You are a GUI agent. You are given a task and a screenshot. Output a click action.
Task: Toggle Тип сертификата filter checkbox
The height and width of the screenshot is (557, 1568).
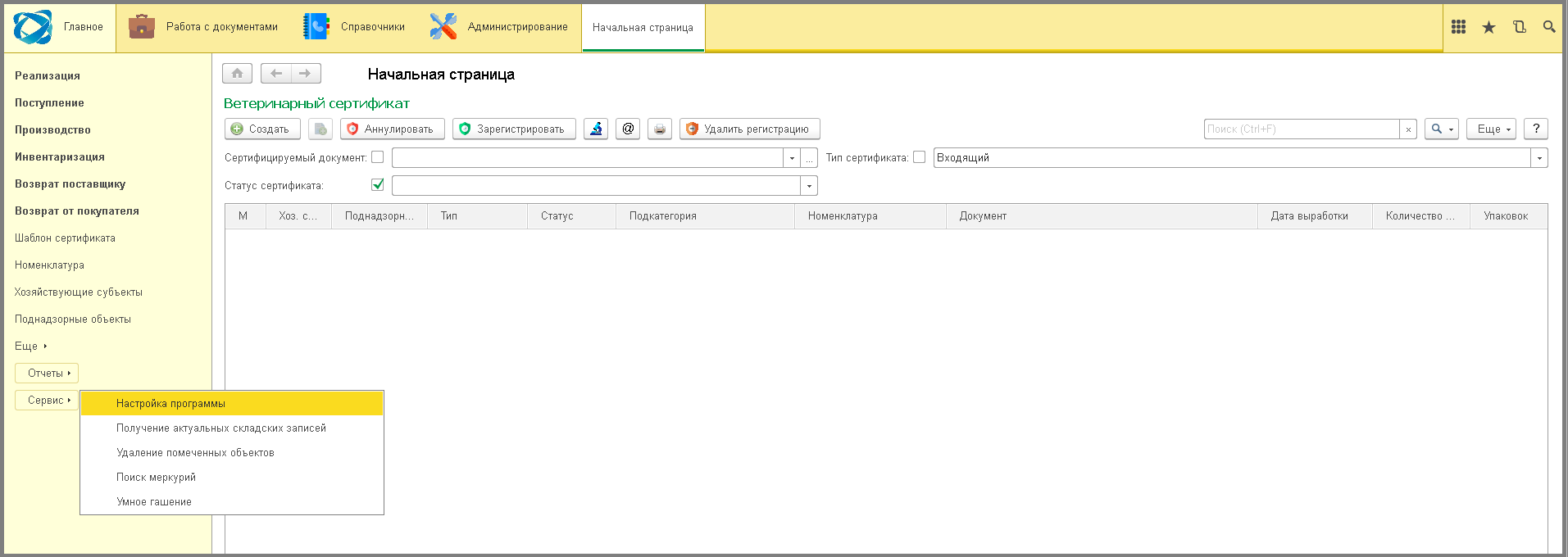tap(919, 157)
